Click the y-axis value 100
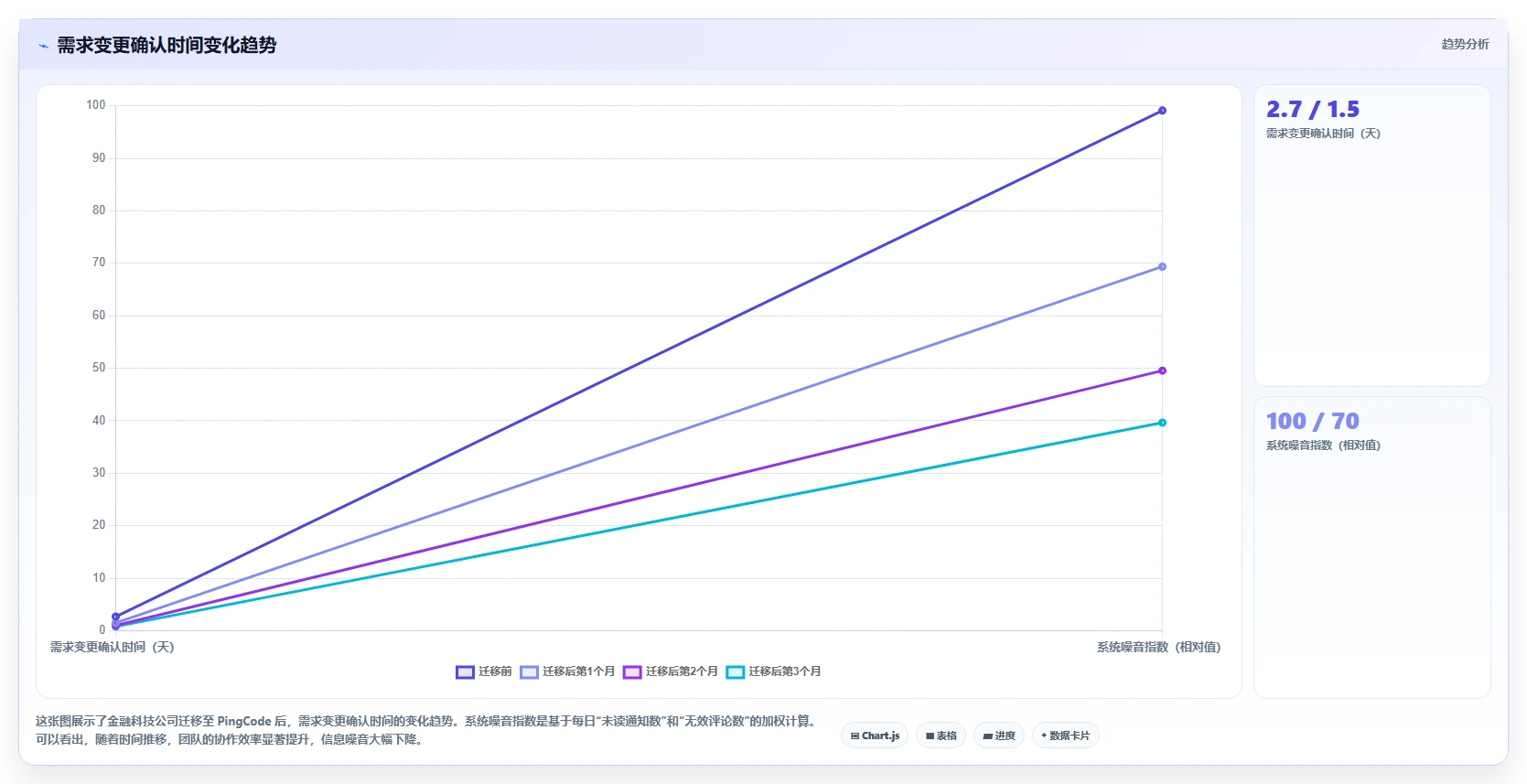The height and width of the screenshot is (784, 1527). click(x=96, y=105)
